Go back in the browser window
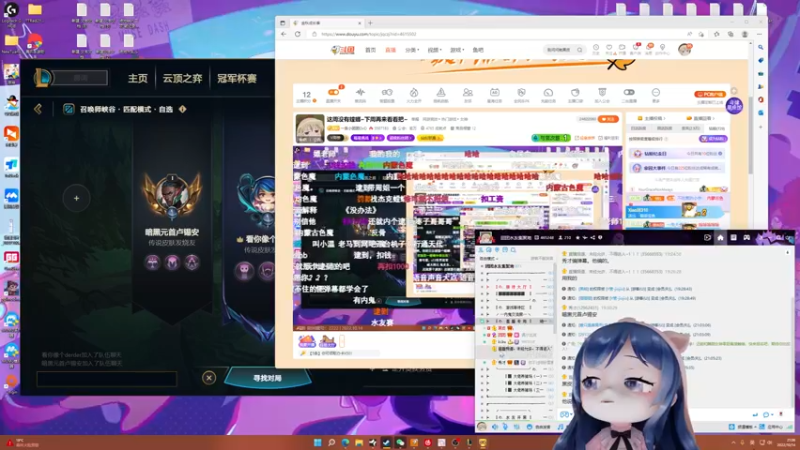Viewport: 800px width, 450px height. click(284, 34)
